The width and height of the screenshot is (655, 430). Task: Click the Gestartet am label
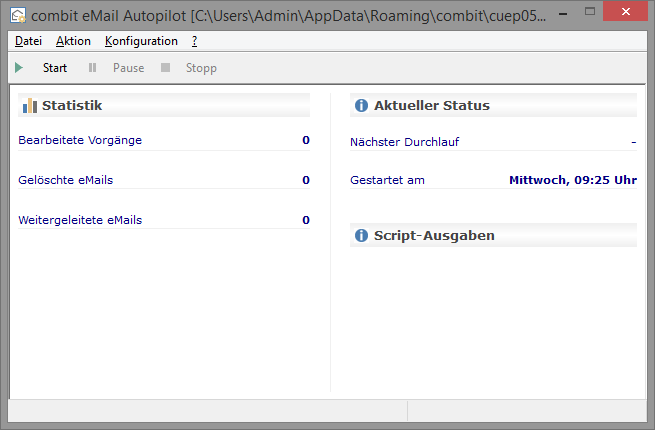pos(387,180)
